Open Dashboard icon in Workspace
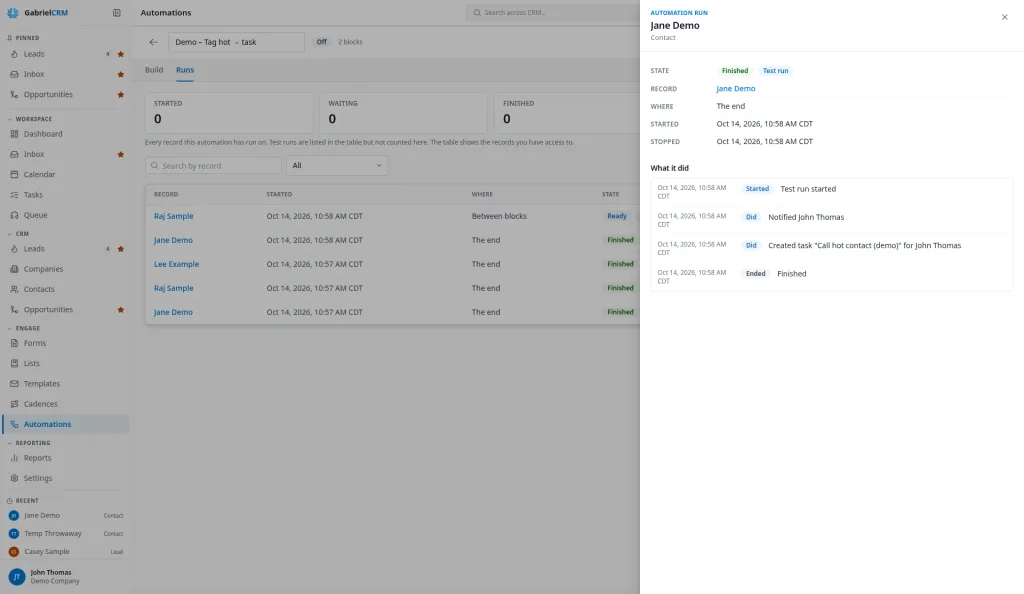This screenshot has height=594, width=1024. click(x=14, y=134)
